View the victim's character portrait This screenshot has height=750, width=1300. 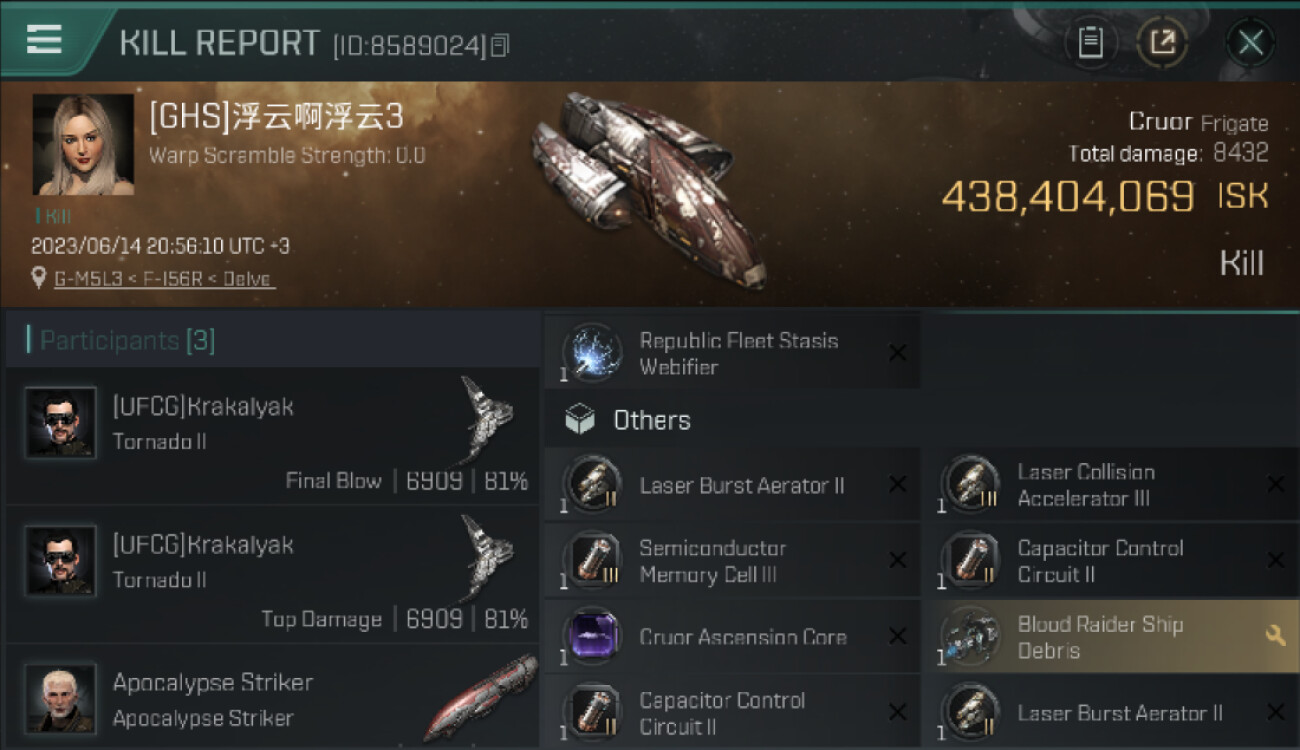[x=83, y=144]
